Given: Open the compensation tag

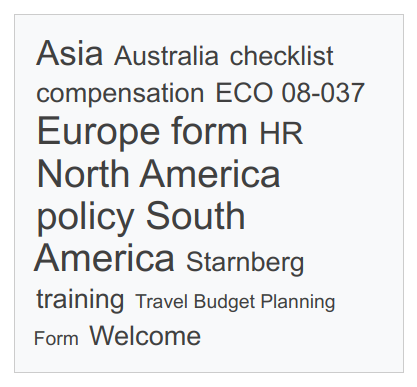Looking at the screenshot, I should [x=120, y=93].
